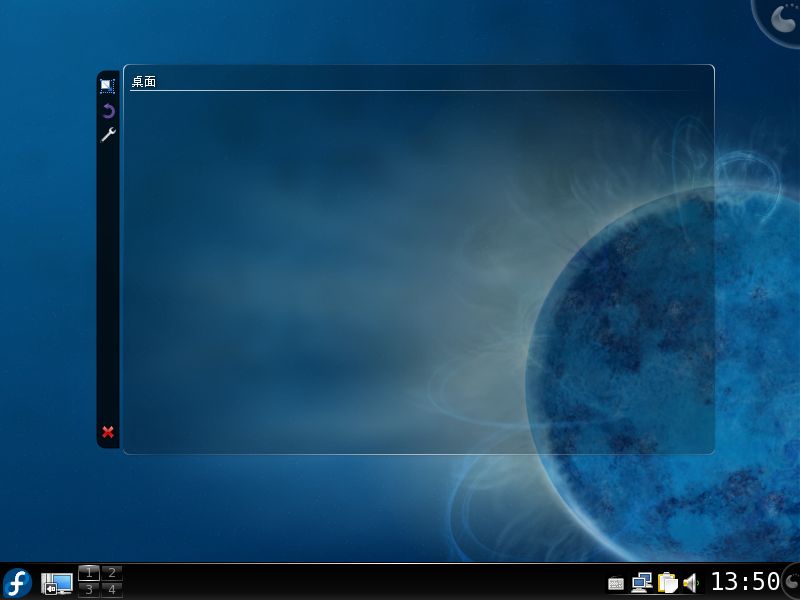Click the show desktop monitor icon in panel
This screenshot has height=600, width=800.
pyautogui.click(x=57, y=584)
